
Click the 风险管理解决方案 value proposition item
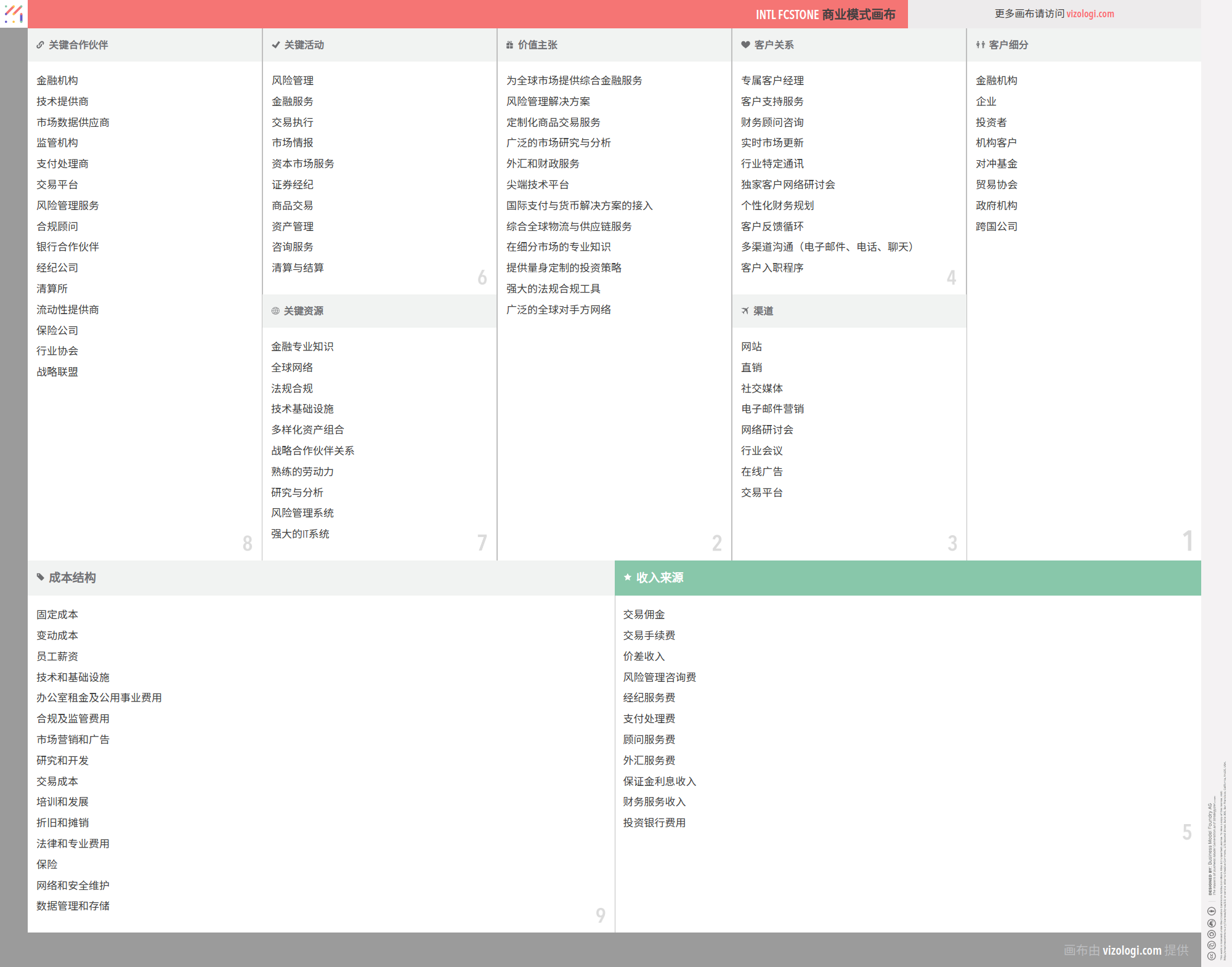click(x=548, y=102)
